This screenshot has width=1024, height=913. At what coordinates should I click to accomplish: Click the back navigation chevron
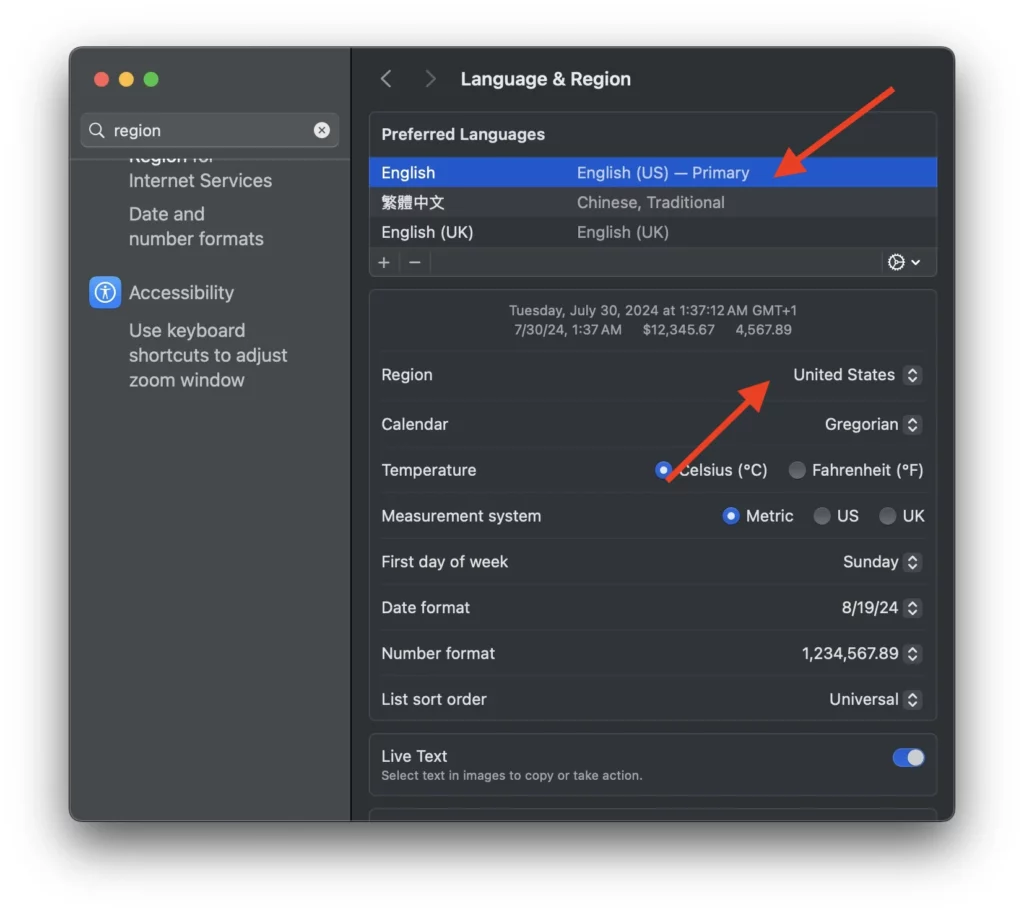(x=387, y=79)
